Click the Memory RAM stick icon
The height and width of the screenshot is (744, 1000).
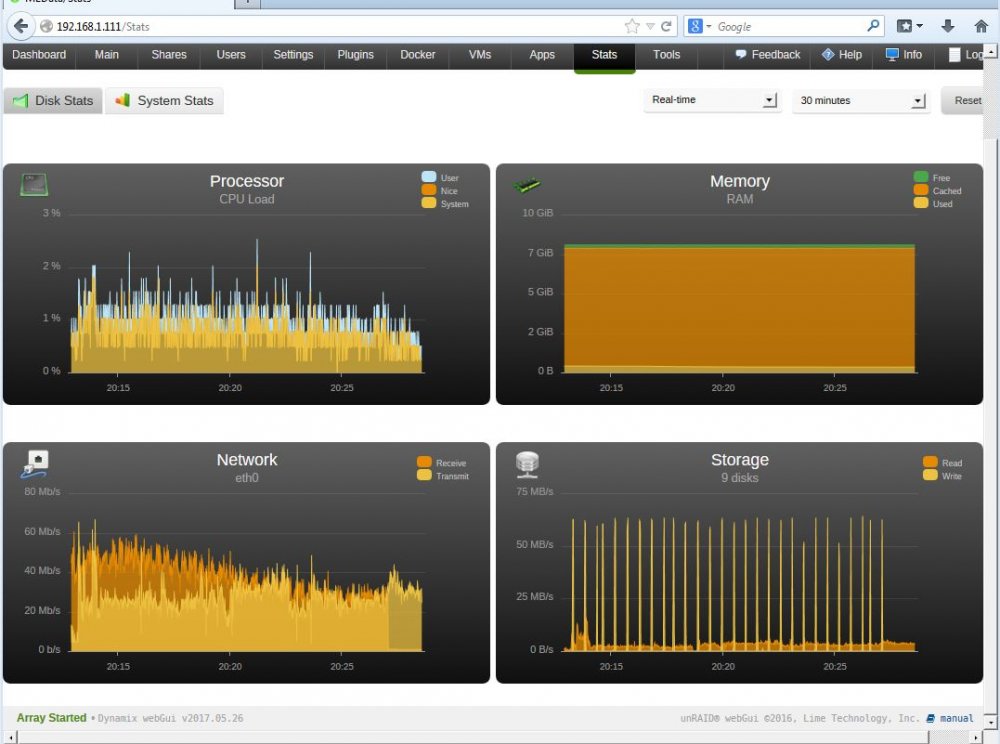point(527,185)
